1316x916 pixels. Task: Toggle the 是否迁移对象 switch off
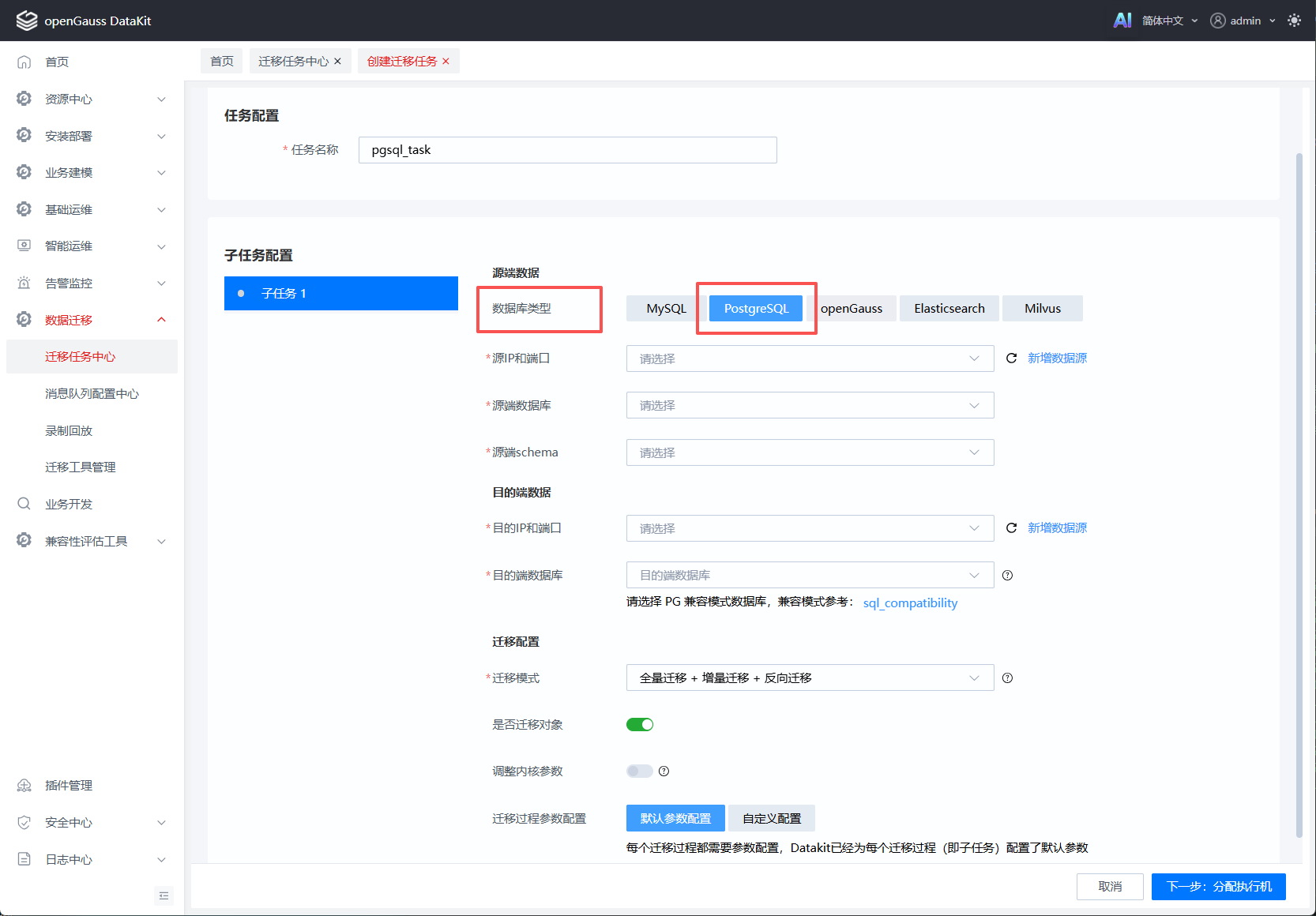point(640,725)
